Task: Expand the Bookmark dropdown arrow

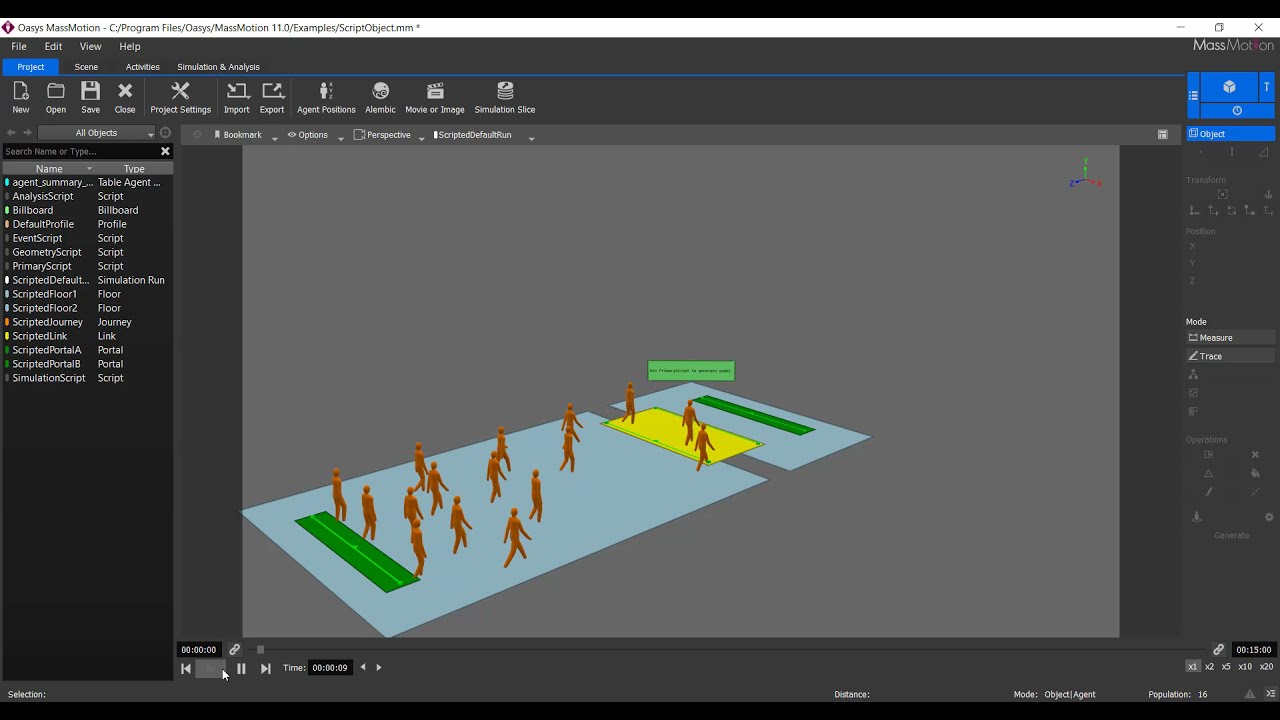Action: pos(274,137)
